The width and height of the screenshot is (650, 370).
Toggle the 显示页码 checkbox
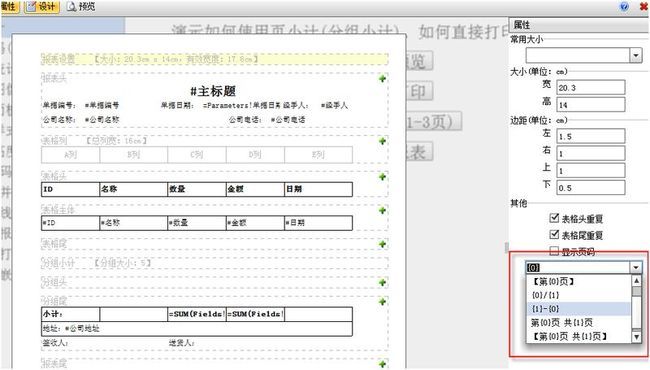pos(554,251)
